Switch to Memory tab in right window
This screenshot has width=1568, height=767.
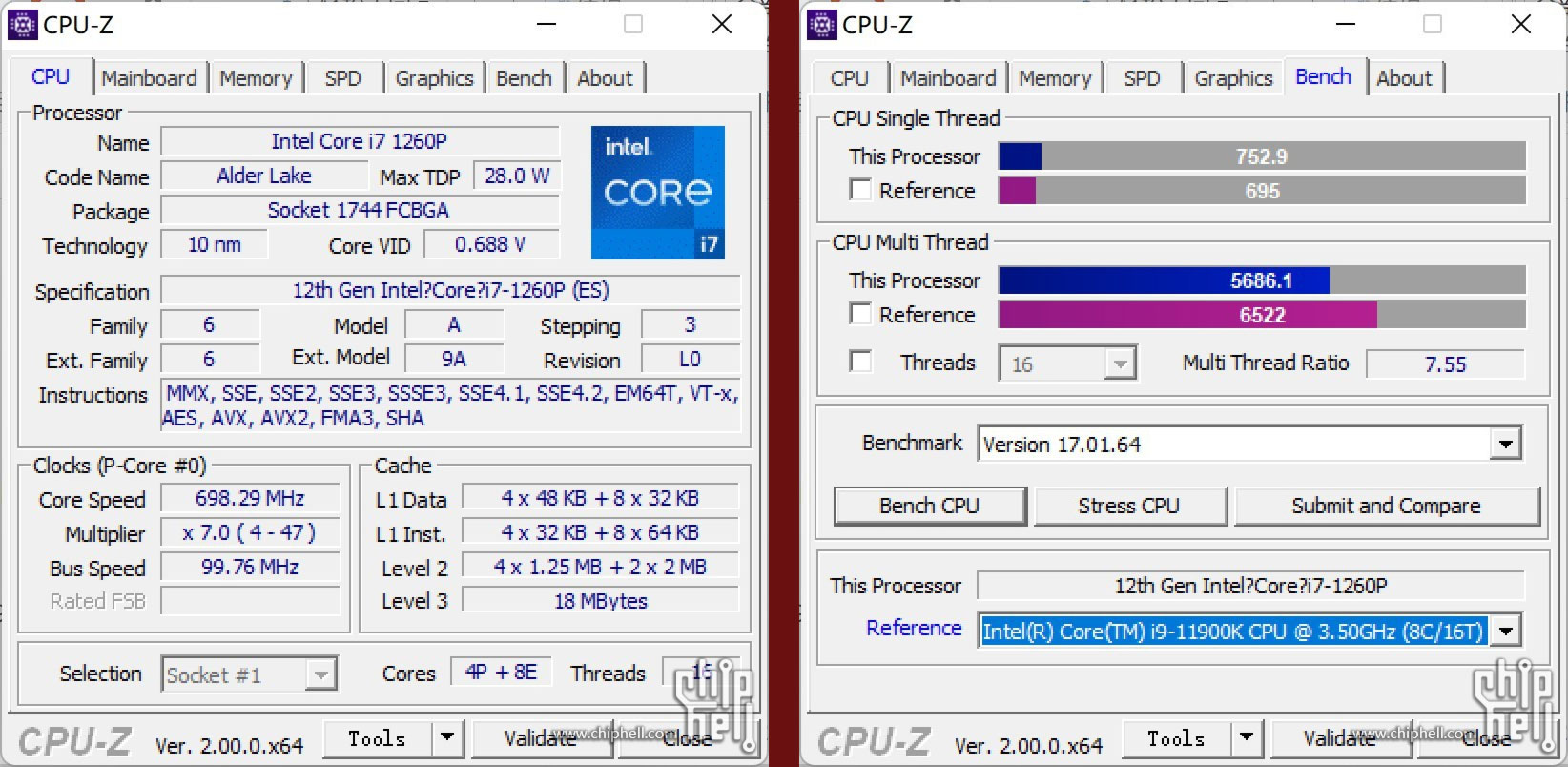(1056, 78)
